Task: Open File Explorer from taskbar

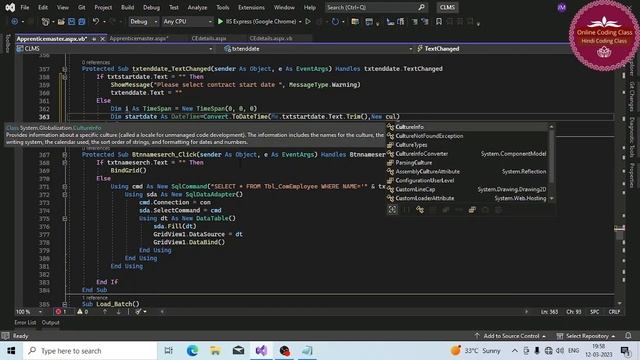Action: click(216, 351)
